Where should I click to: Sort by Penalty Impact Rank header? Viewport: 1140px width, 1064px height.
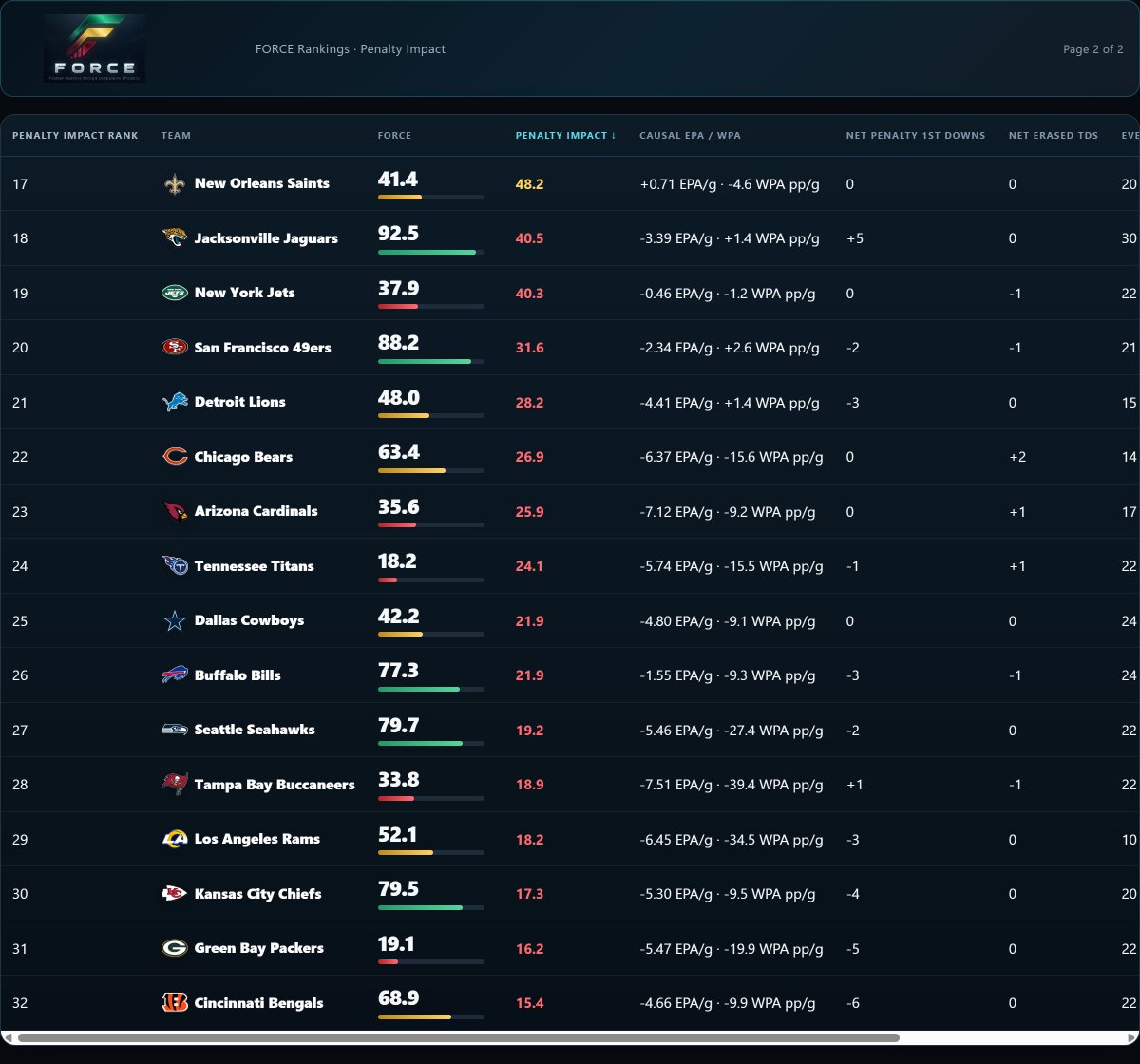pyautogui.click(x=75, y=136)
